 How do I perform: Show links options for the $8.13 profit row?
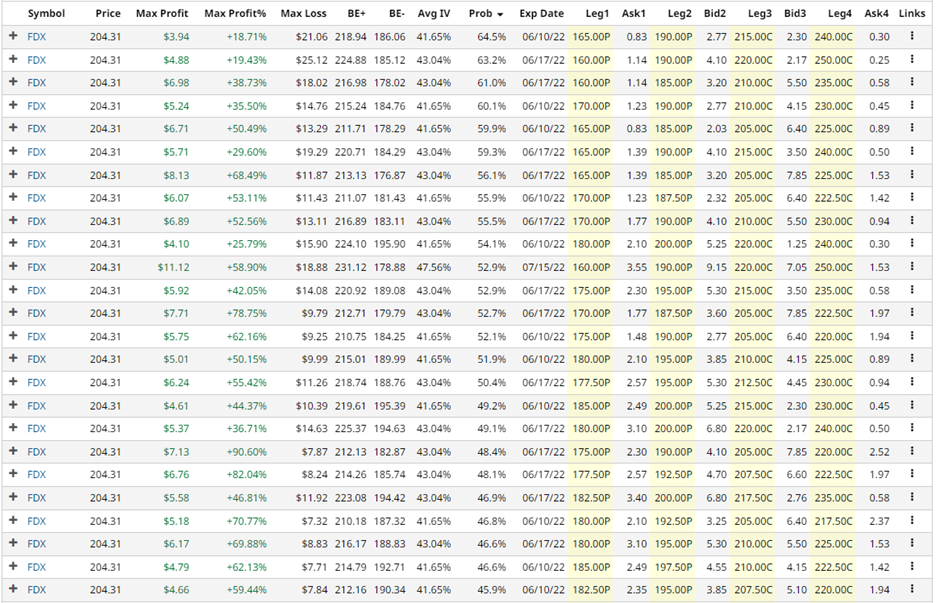coord(912,174)
